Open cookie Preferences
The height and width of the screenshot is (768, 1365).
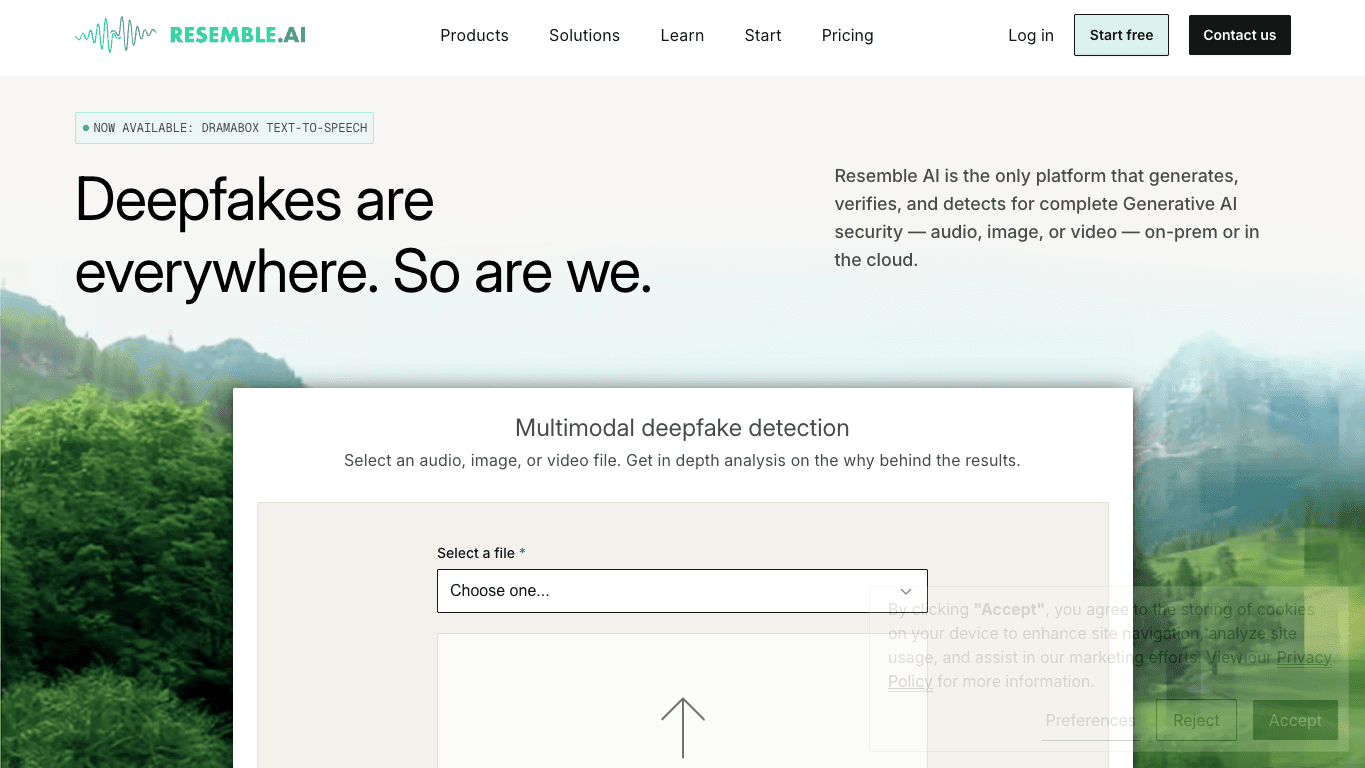pyautogui.click(x=1090, y=720)
